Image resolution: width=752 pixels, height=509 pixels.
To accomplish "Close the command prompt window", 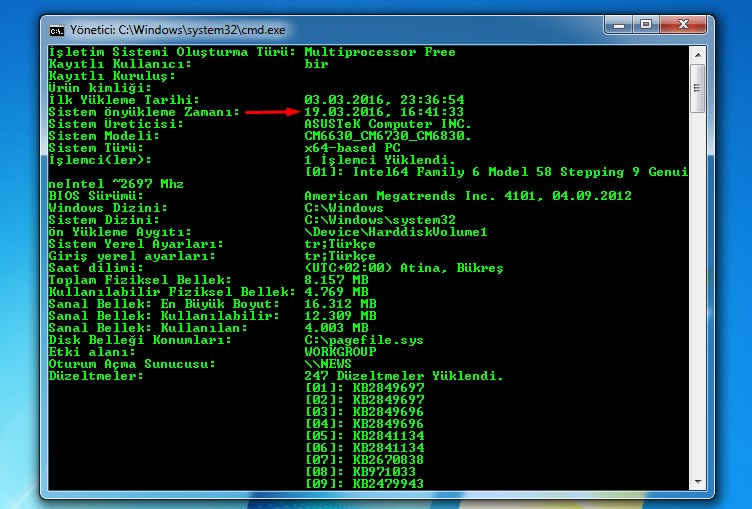I will (682, 25).
